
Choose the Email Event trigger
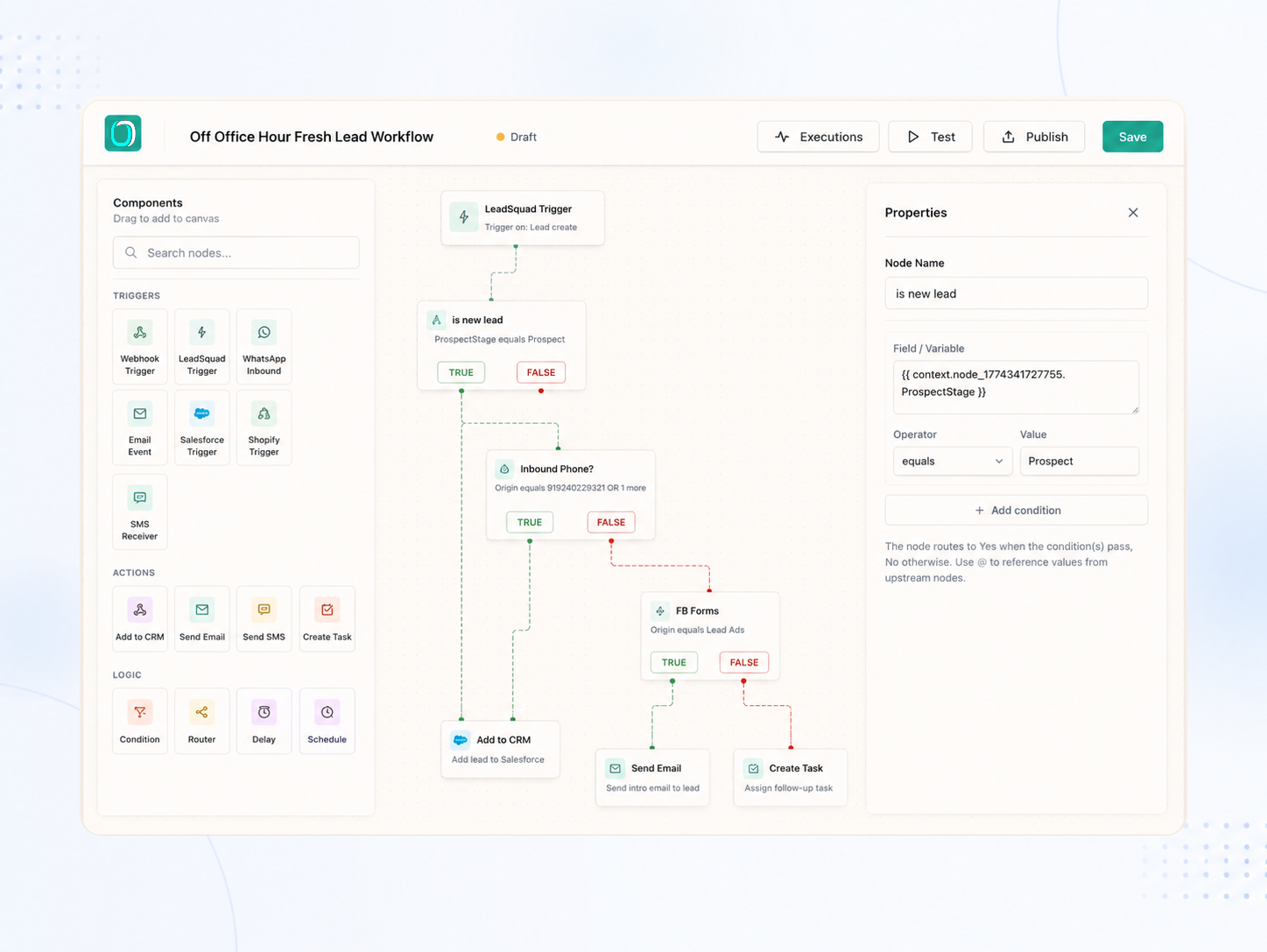pos(140,428)
